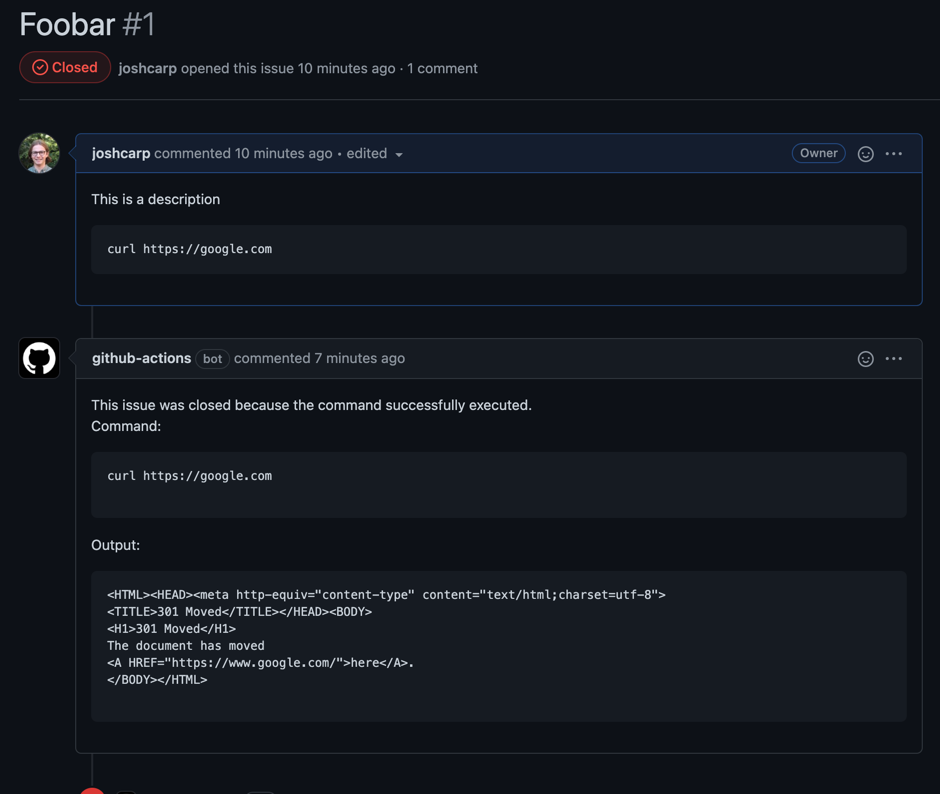Click the bot label badge
940x794 pixels.
click(x=212, y=359)
